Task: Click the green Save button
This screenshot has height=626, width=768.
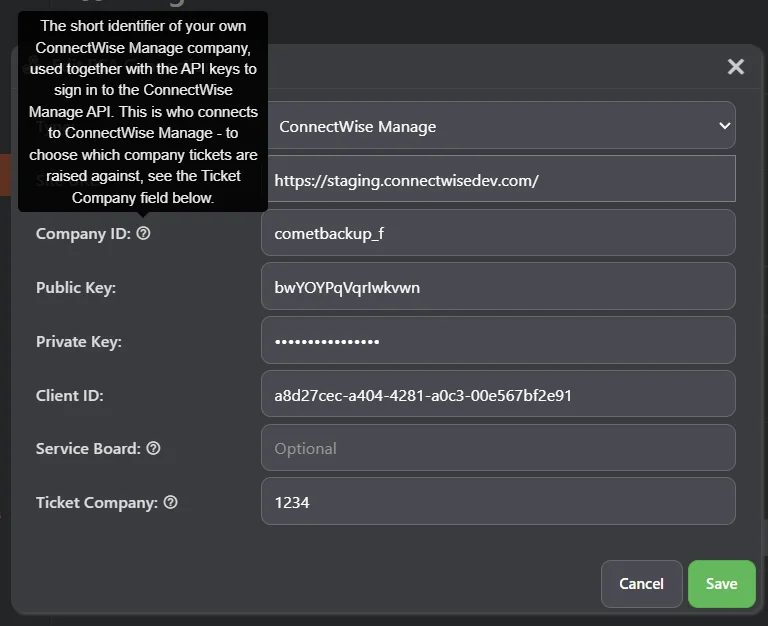Action: click(x=721, y=584)
